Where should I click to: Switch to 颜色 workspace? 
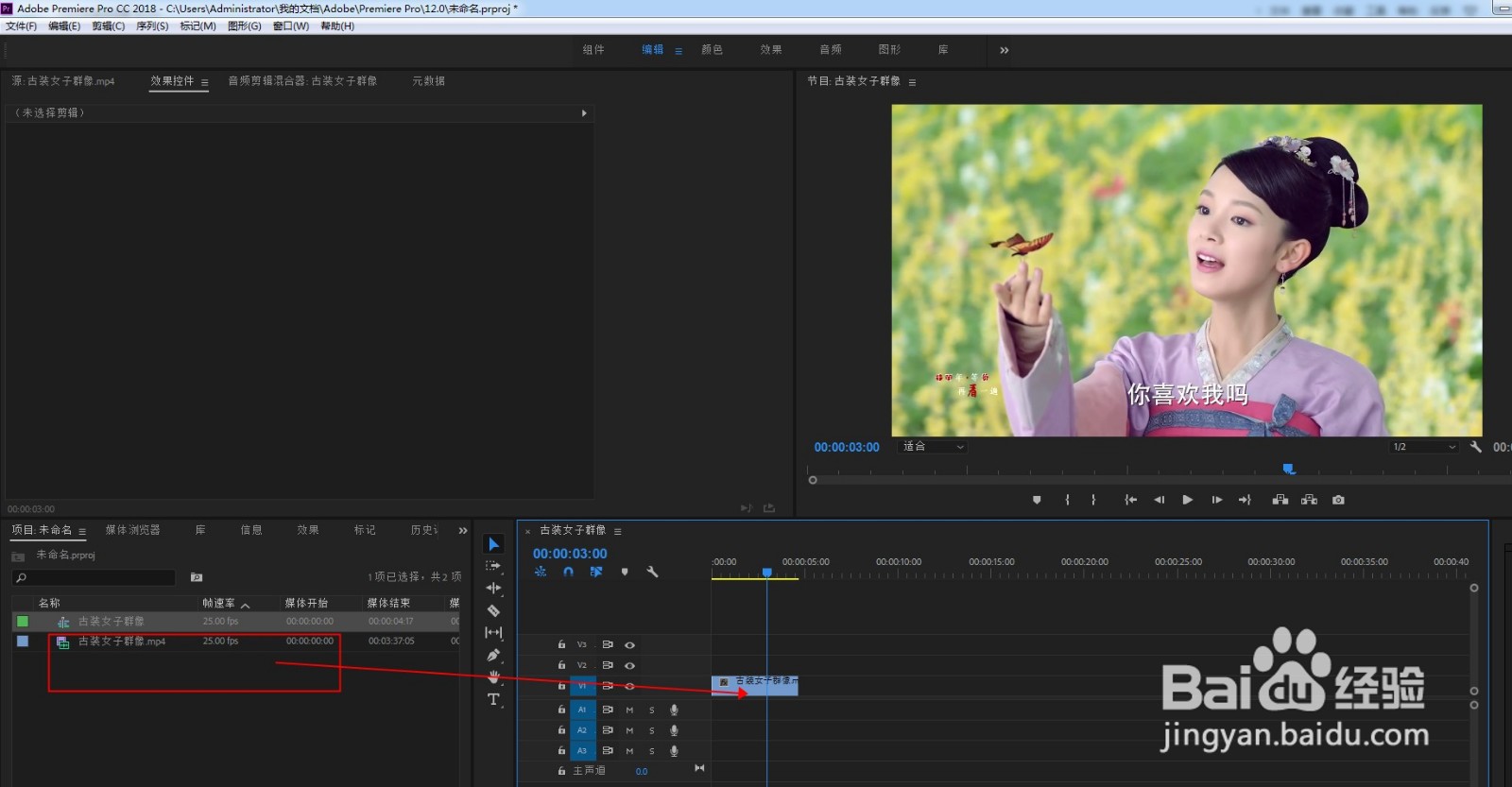pyautogui.click(x=712, y=50)
